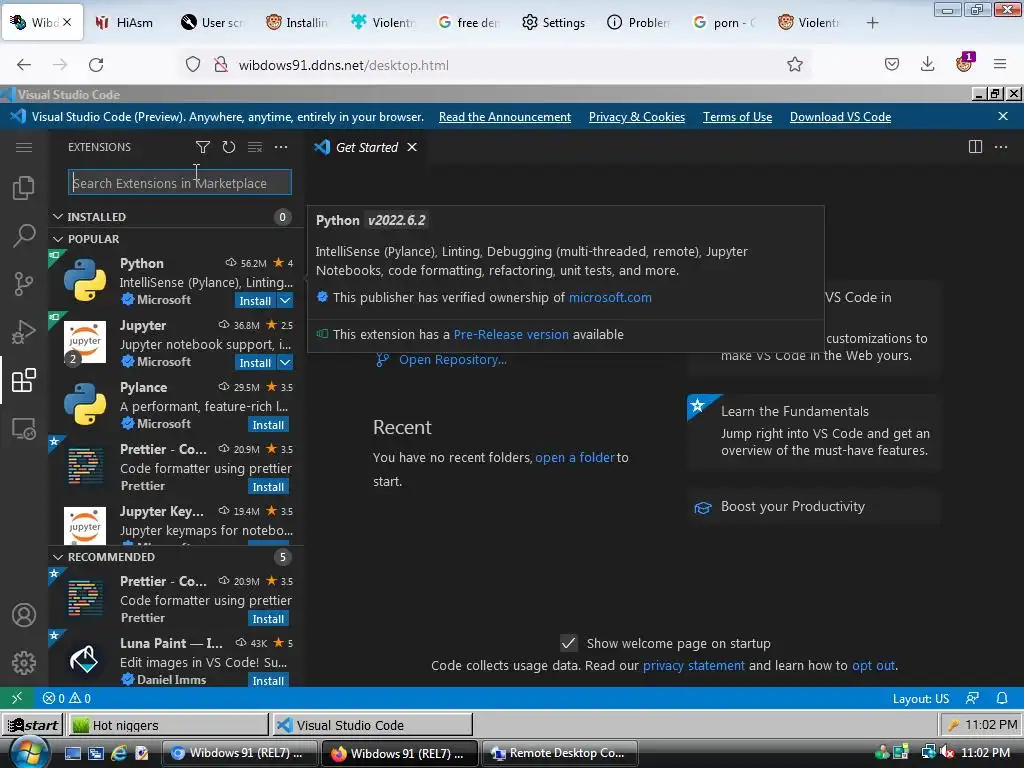Screen dimensions: 1024x768
Task: Open the Pocket save icon
Action: coord(891,64)
